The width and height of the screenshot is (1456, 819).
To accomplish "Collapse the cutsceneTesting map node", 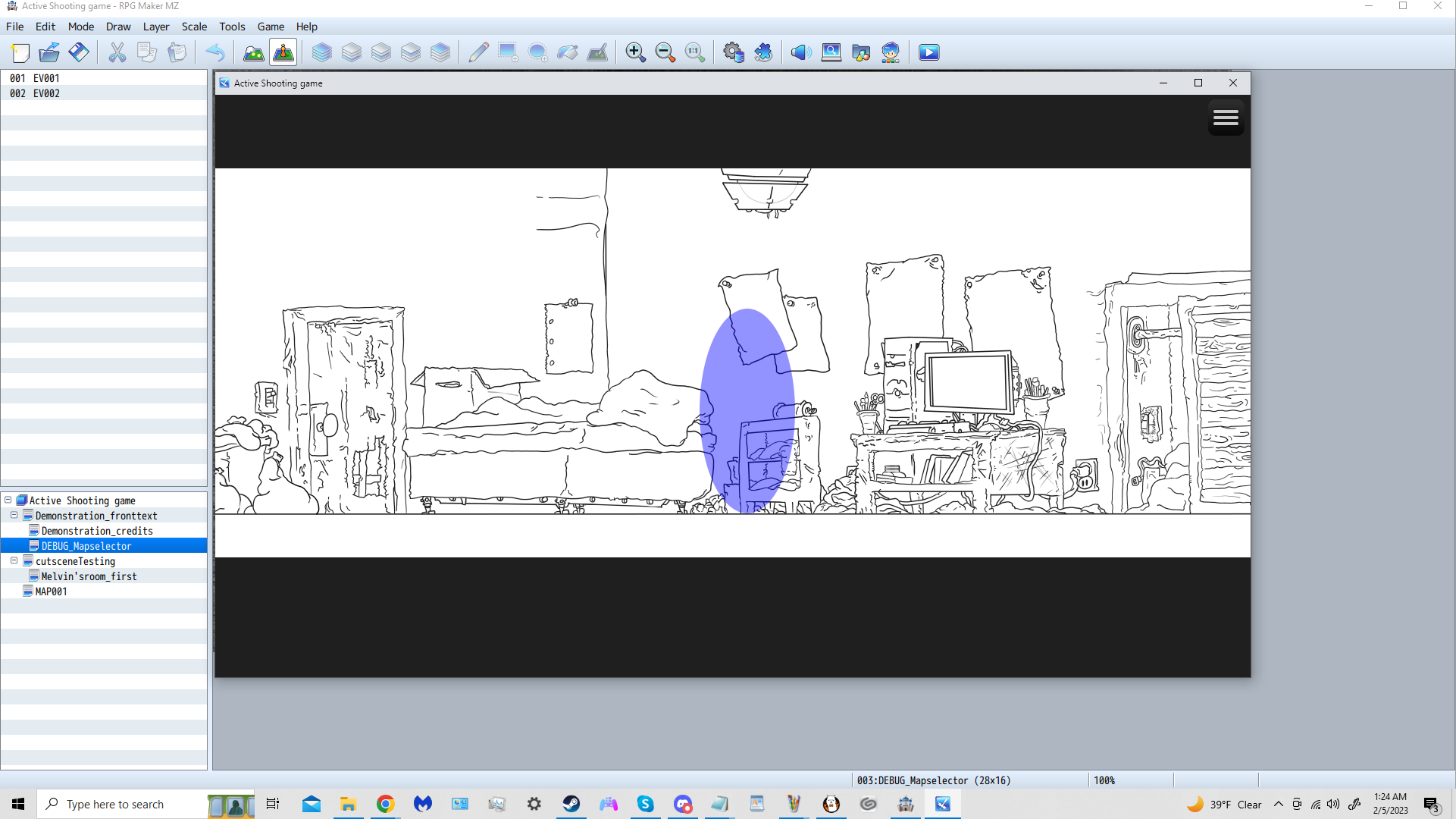I will (x=14, y=560).
